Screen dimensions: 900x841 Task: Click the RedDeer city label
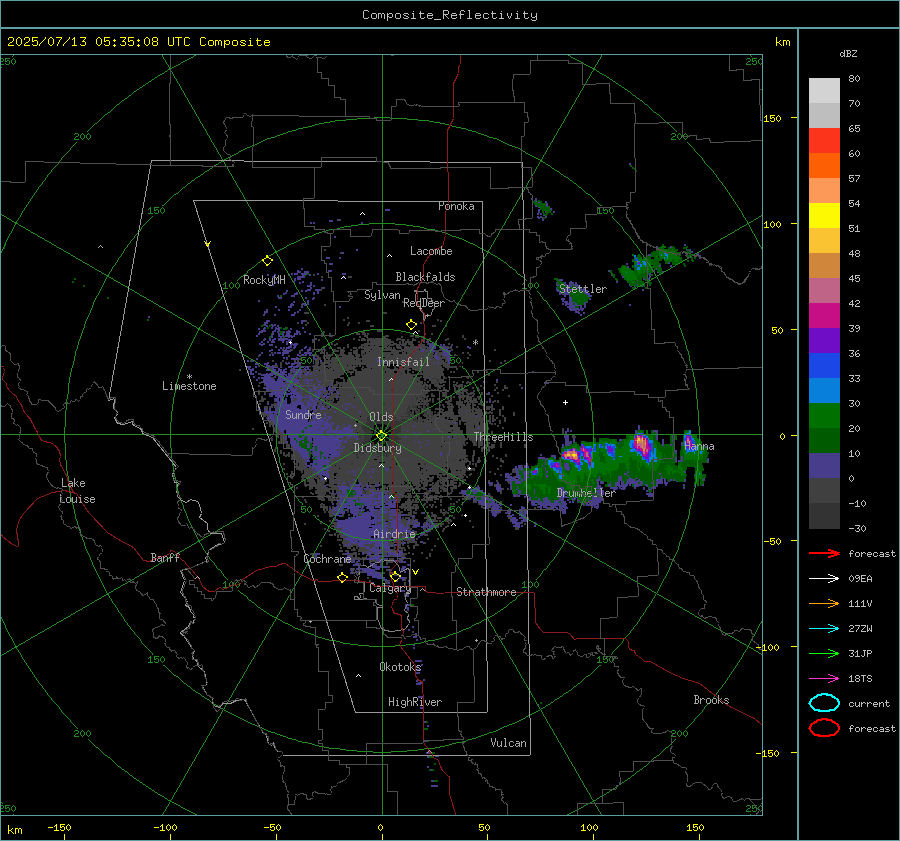pyautogui.click(x=424, y=303)
